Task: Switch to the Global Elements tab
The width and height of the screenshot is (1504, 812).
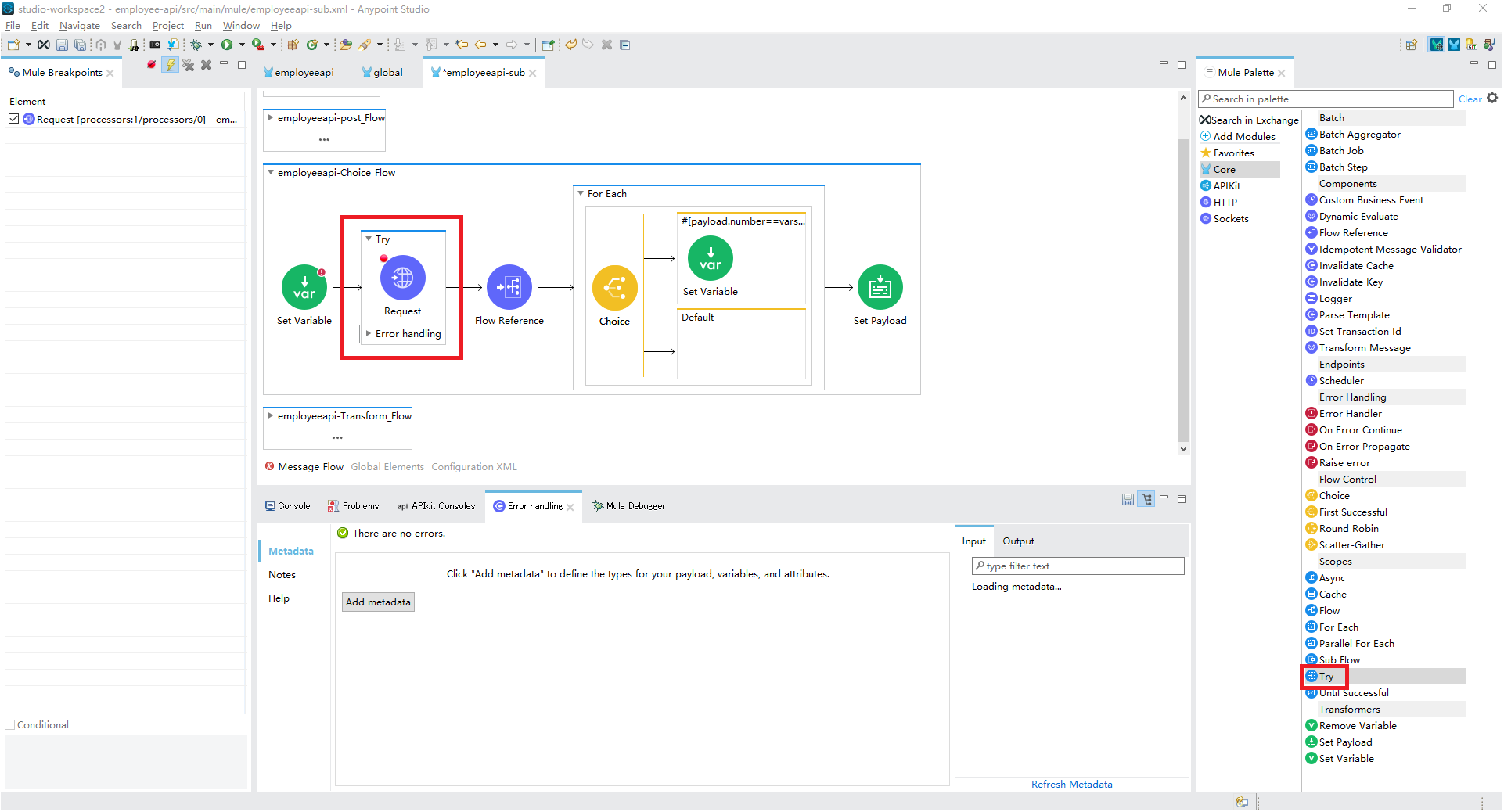Action: (x=387, y=467)
